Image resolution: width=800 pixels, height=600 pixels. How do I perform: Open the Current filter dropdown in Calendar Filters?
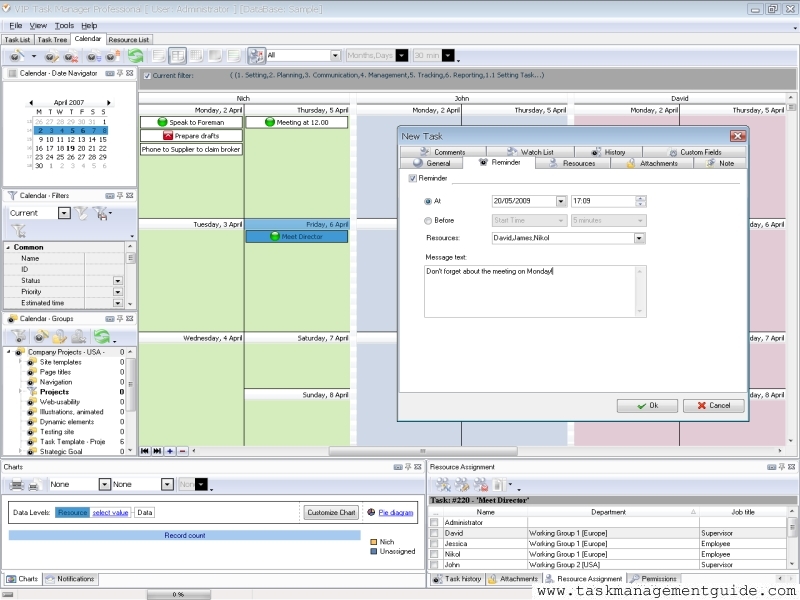64,213
